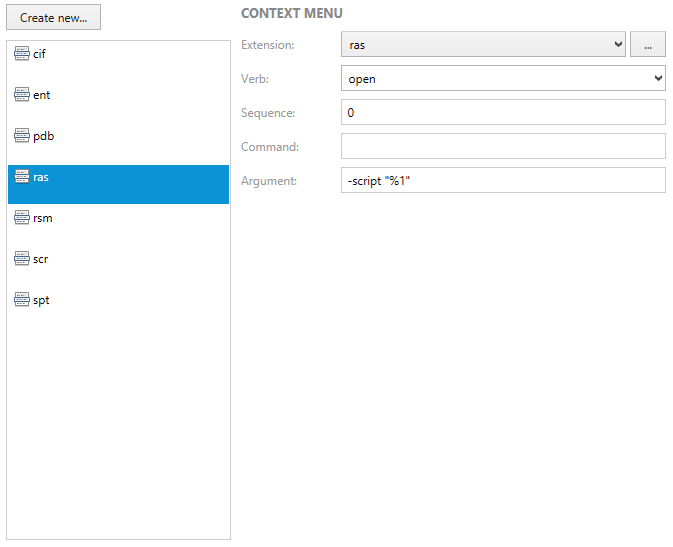Click into the Sequence field
Viewport: 673px width, 547px height.
pos(503,113)
